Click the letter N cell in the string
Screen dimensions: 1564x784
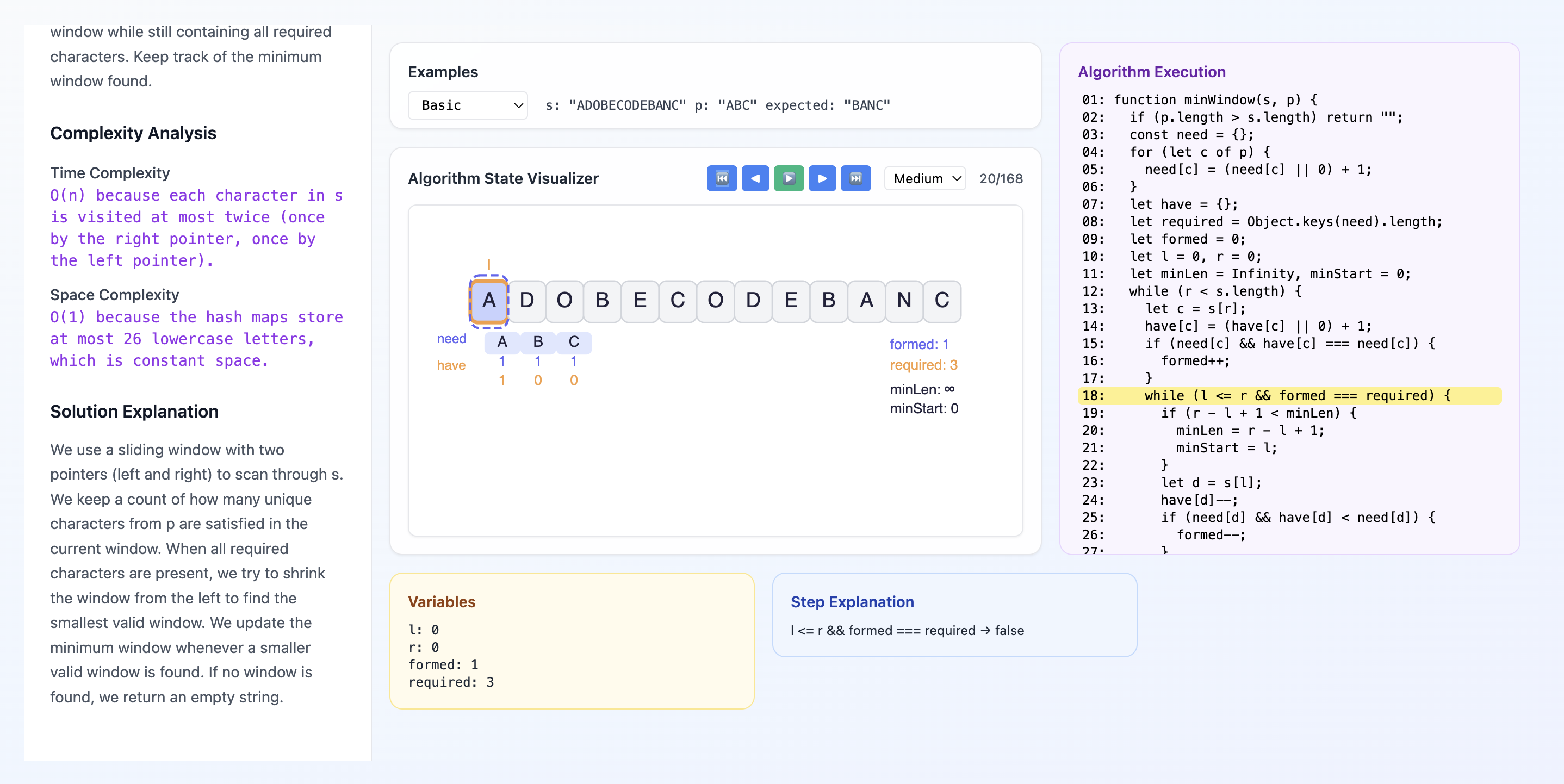[904, 300]
